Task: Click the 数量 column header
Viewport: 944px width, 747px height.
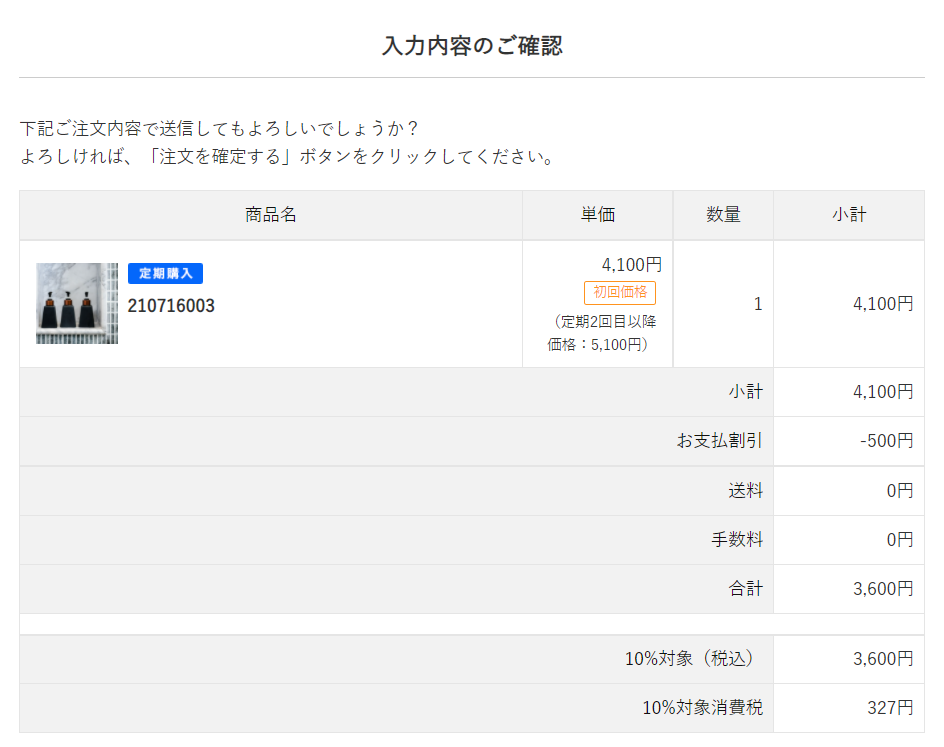Action: coord(723,215)
